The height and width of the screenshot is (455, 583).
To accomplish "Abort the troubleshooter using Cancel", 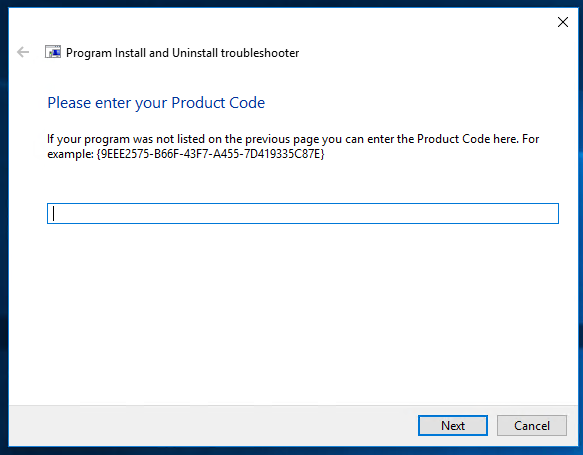I will [x=532, y=425].
